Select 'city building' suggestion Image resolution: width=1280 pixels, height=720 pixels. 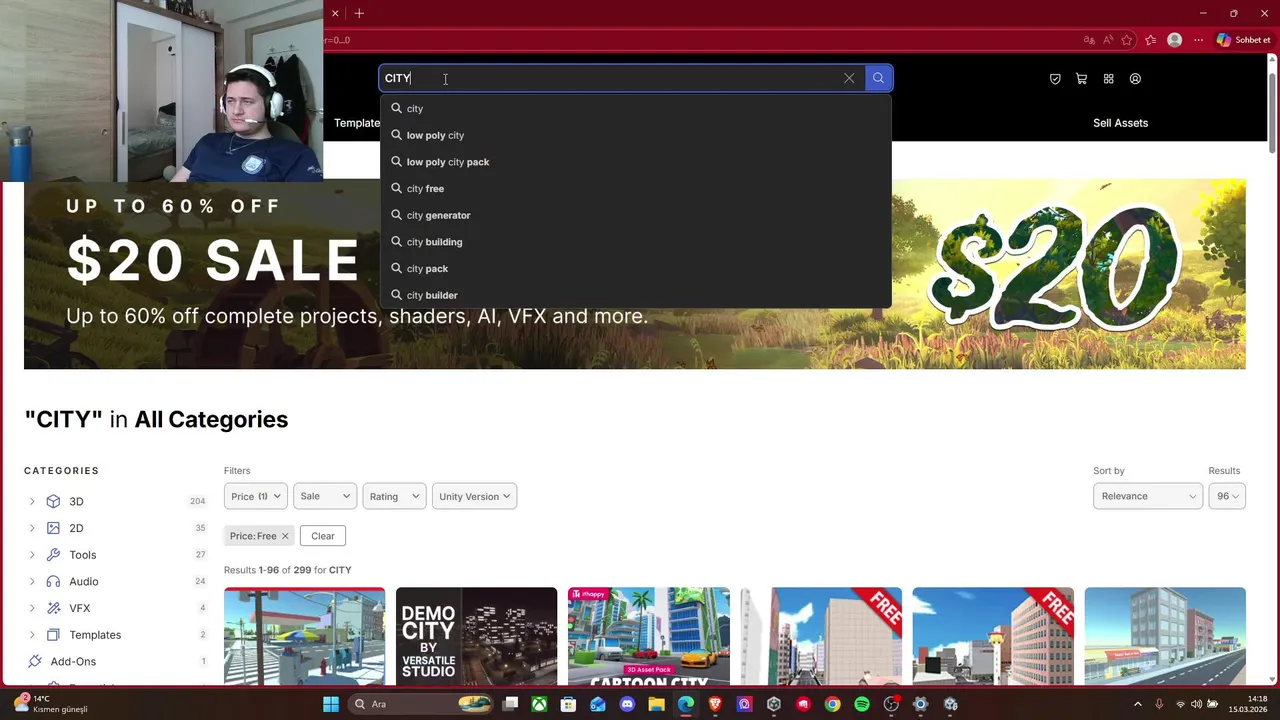tap(636, 242)
